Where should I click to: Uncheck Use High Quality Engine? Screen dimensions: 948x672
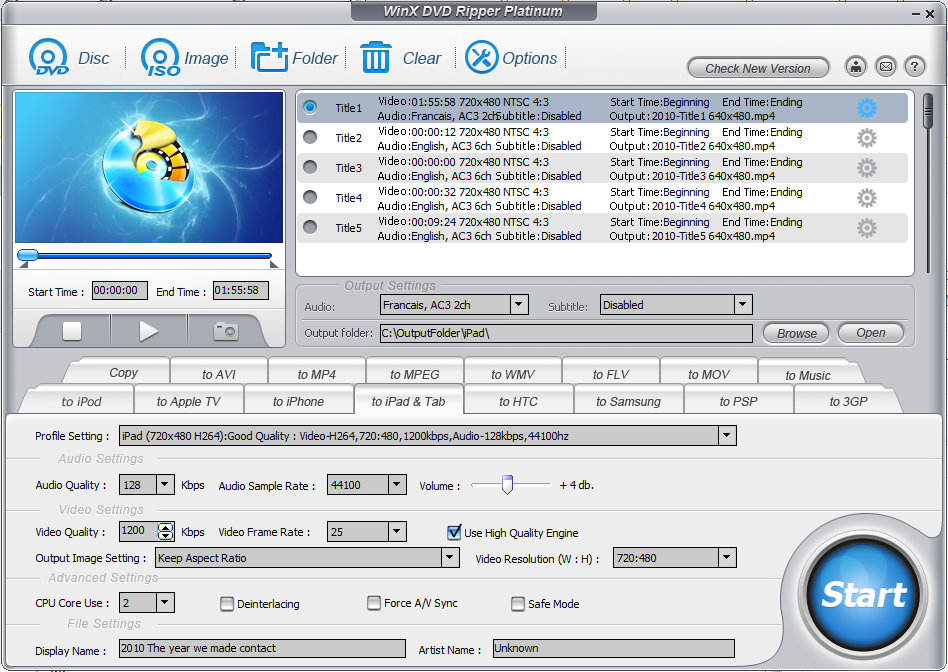pyautogui.click(x=454, y=532)
